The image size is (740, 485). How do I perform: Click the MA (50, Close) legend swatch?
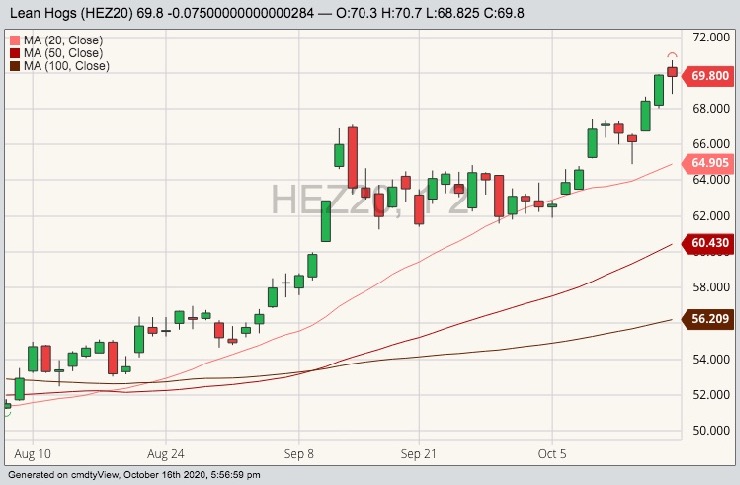pos(15,53)
